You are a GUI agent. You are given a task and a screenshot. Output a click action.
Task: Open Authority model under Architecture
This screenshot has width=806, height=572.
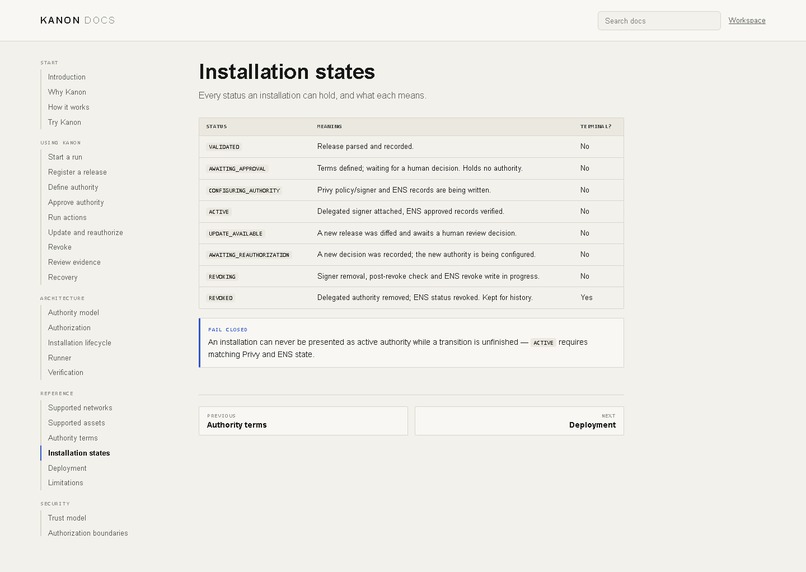[74, 312]
